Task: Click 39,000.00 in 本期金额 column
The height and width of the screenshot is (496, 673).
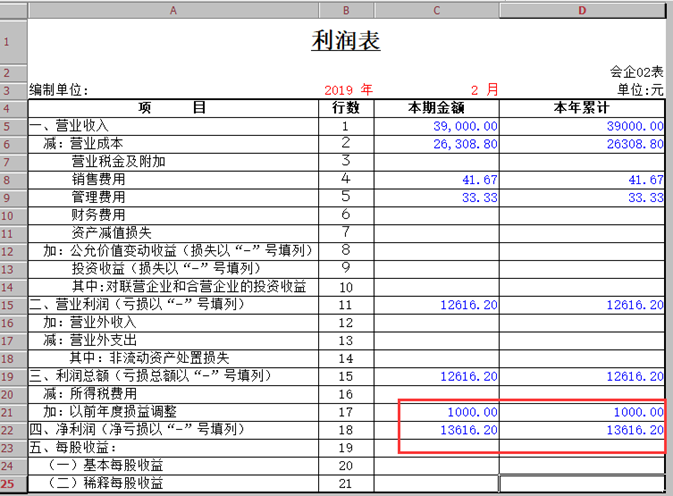Action: pos(465,127)
